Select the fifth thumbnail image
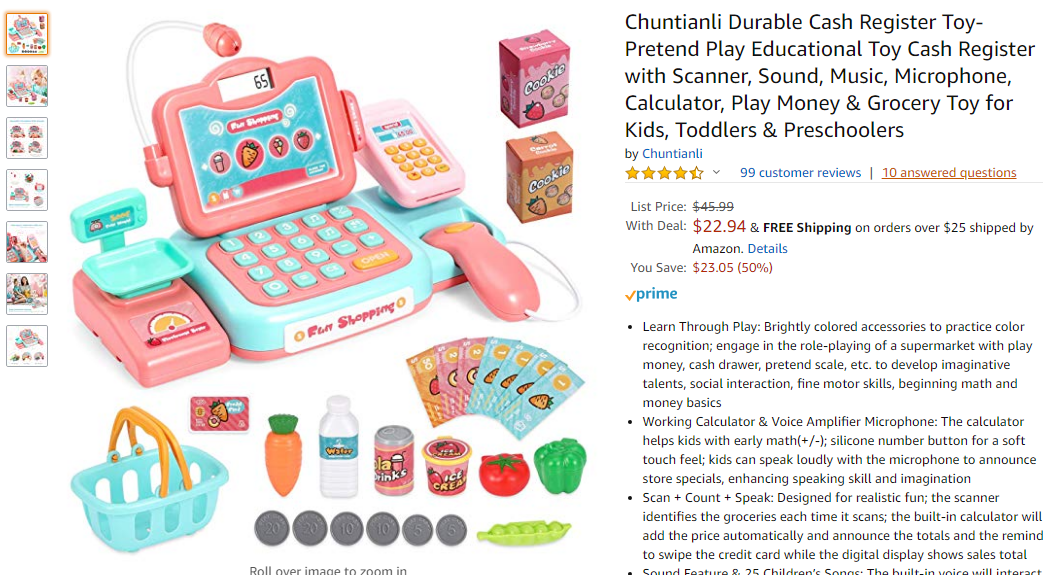1043x575 pixels. [x=27, y=242]
